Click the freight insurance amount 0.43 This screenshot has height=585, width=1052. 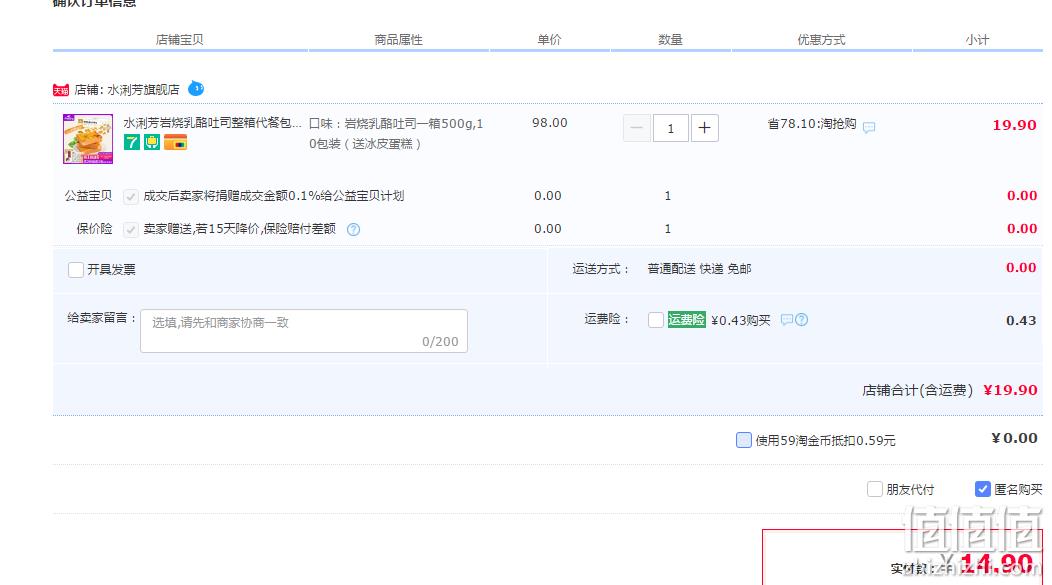point(1021,321)
